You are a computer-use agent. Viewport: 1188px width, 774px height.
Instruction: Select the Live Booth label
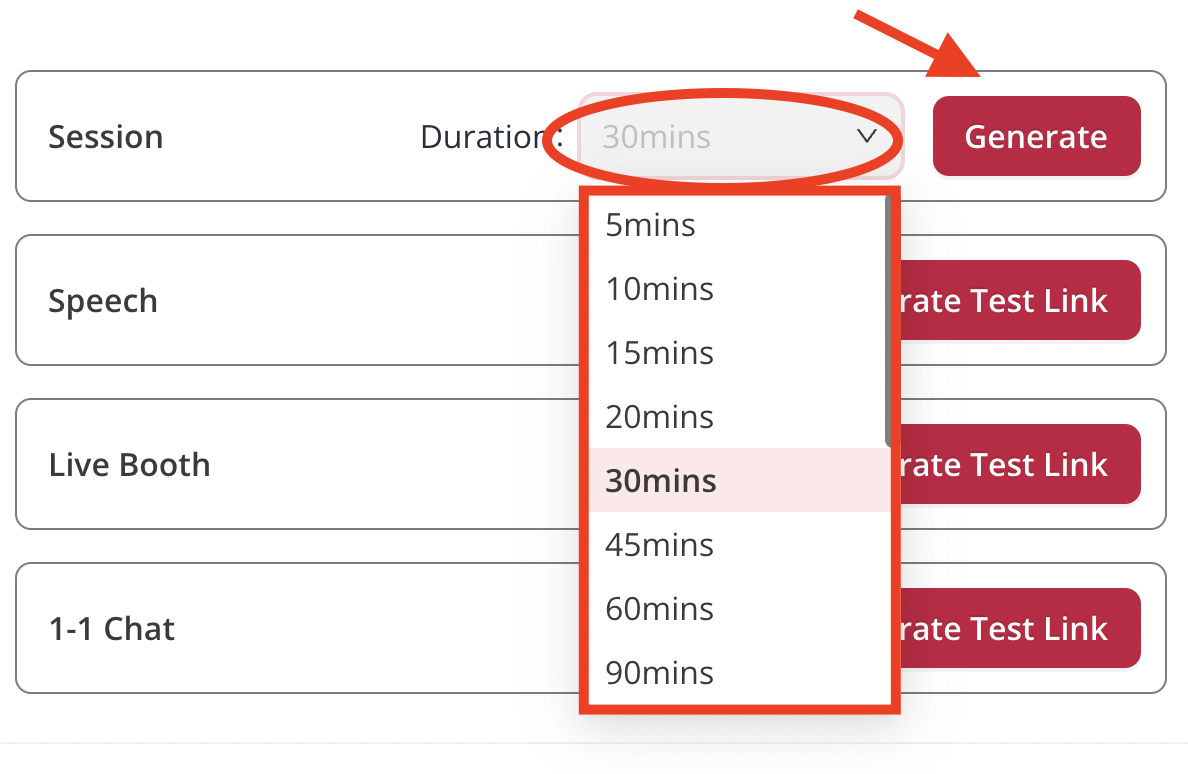point(129,465)
